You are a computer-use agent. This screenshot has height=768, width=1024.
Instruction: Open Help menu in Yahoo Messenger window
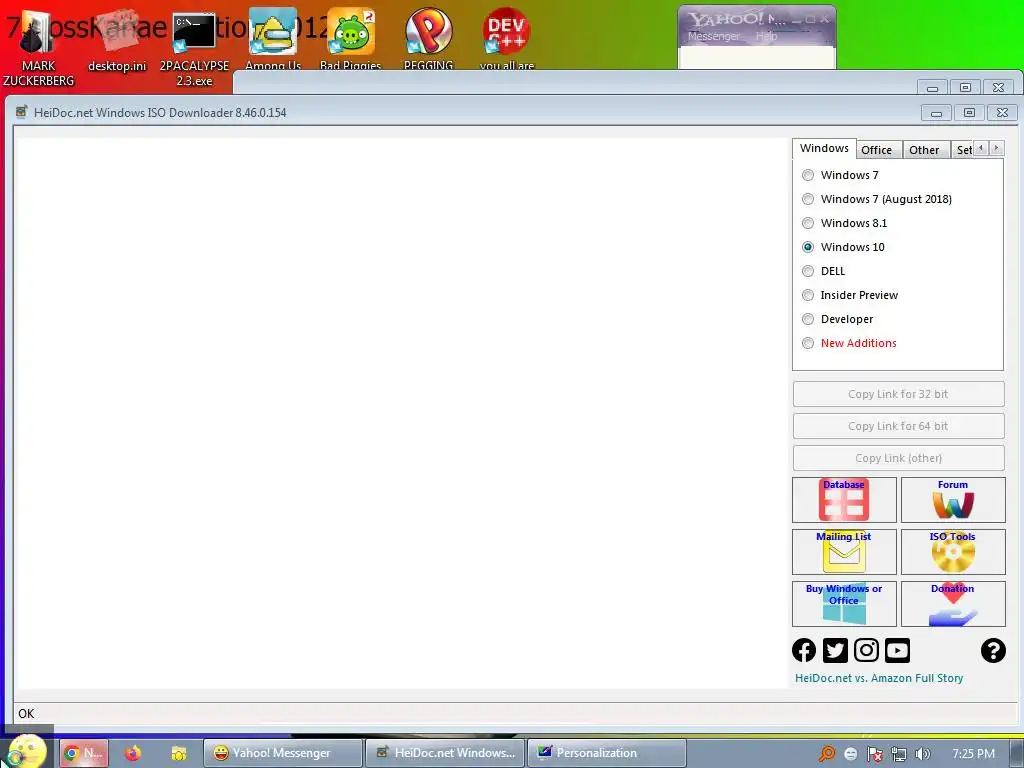(767, 36)
